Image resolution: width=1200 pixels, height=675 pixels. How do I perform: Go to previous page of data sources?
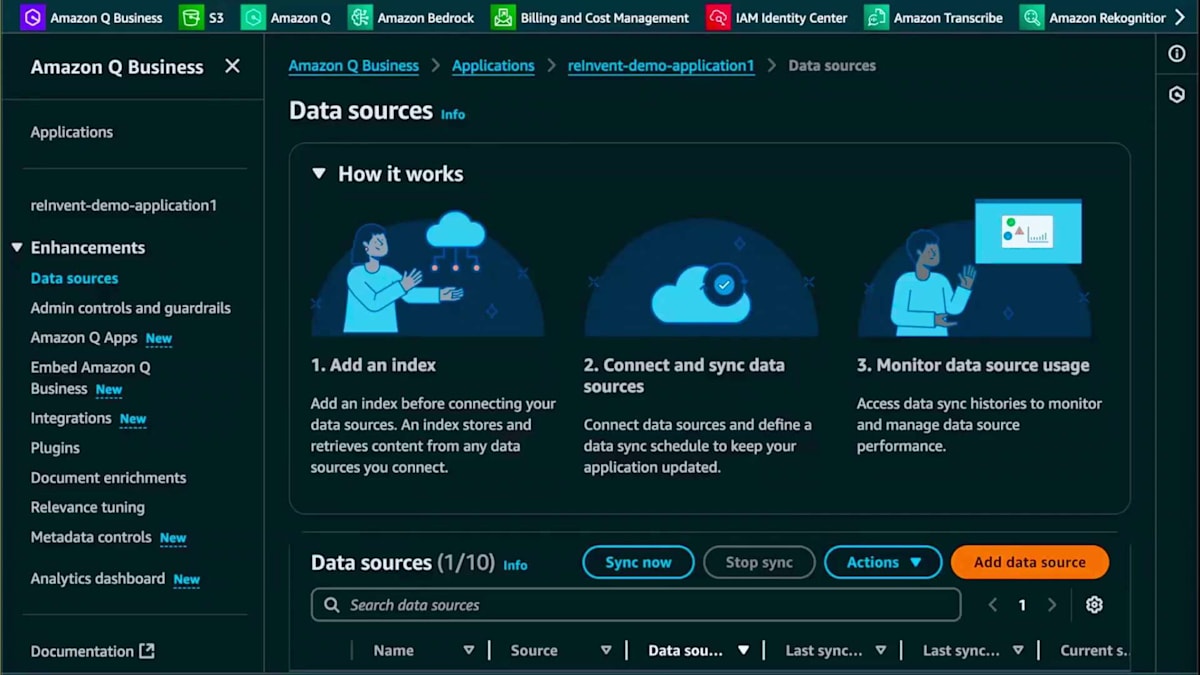[x=993, y=605]
